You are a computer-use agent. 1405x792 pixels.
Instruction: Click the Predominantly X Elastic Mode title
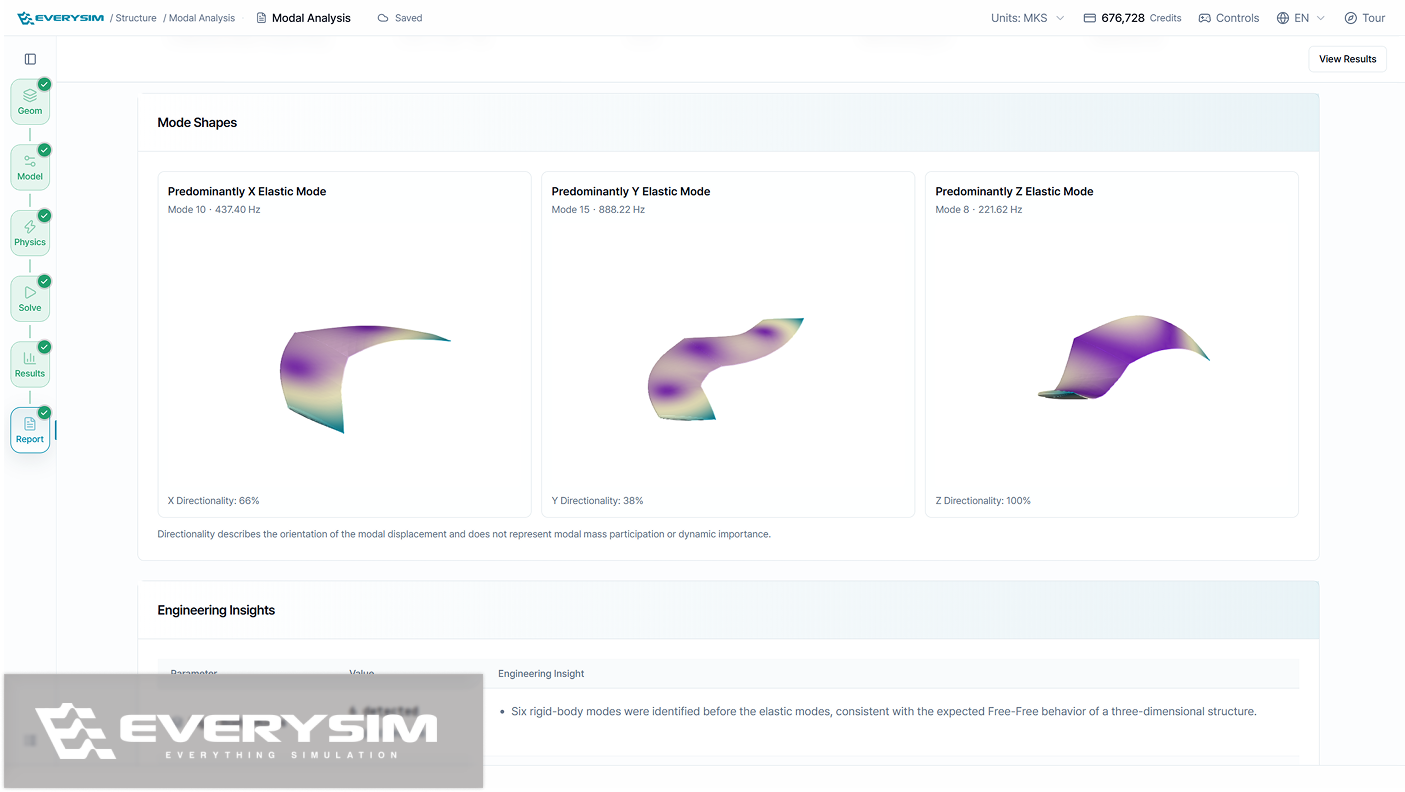(x=247, y=191)
